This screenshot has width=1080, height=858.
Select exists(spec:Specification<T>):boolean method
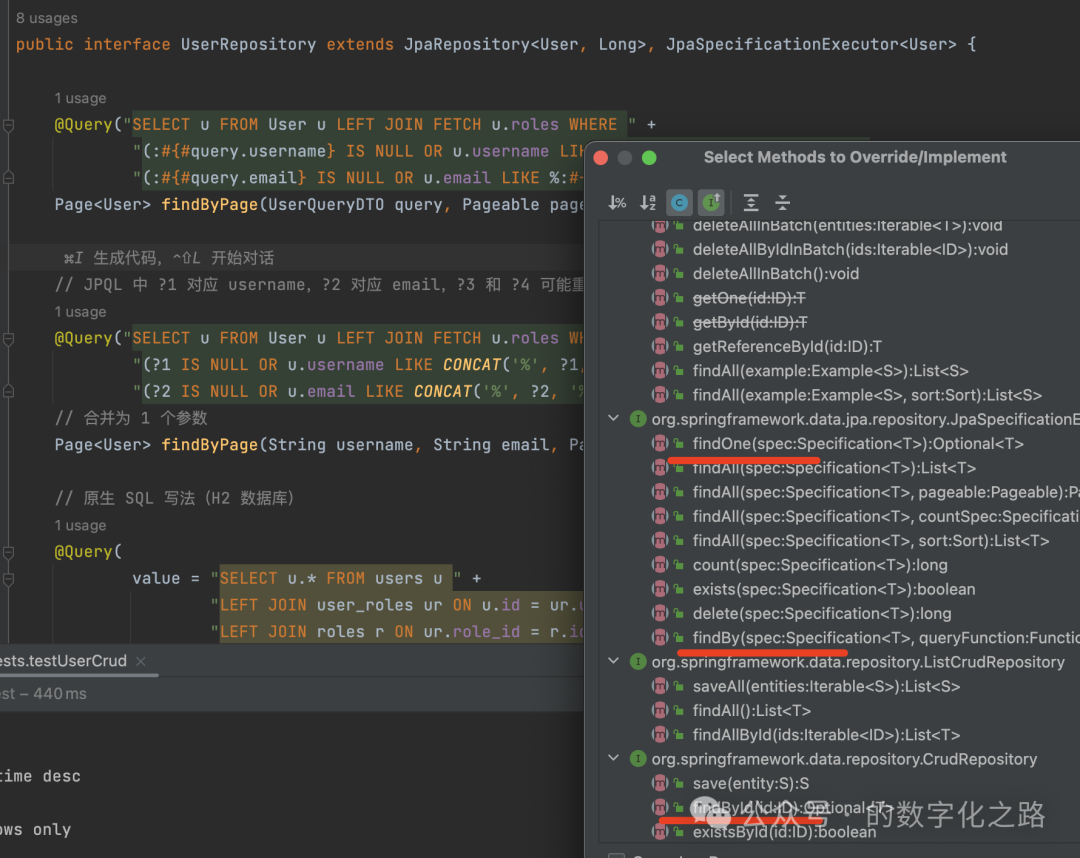click(x=833, y=589)
